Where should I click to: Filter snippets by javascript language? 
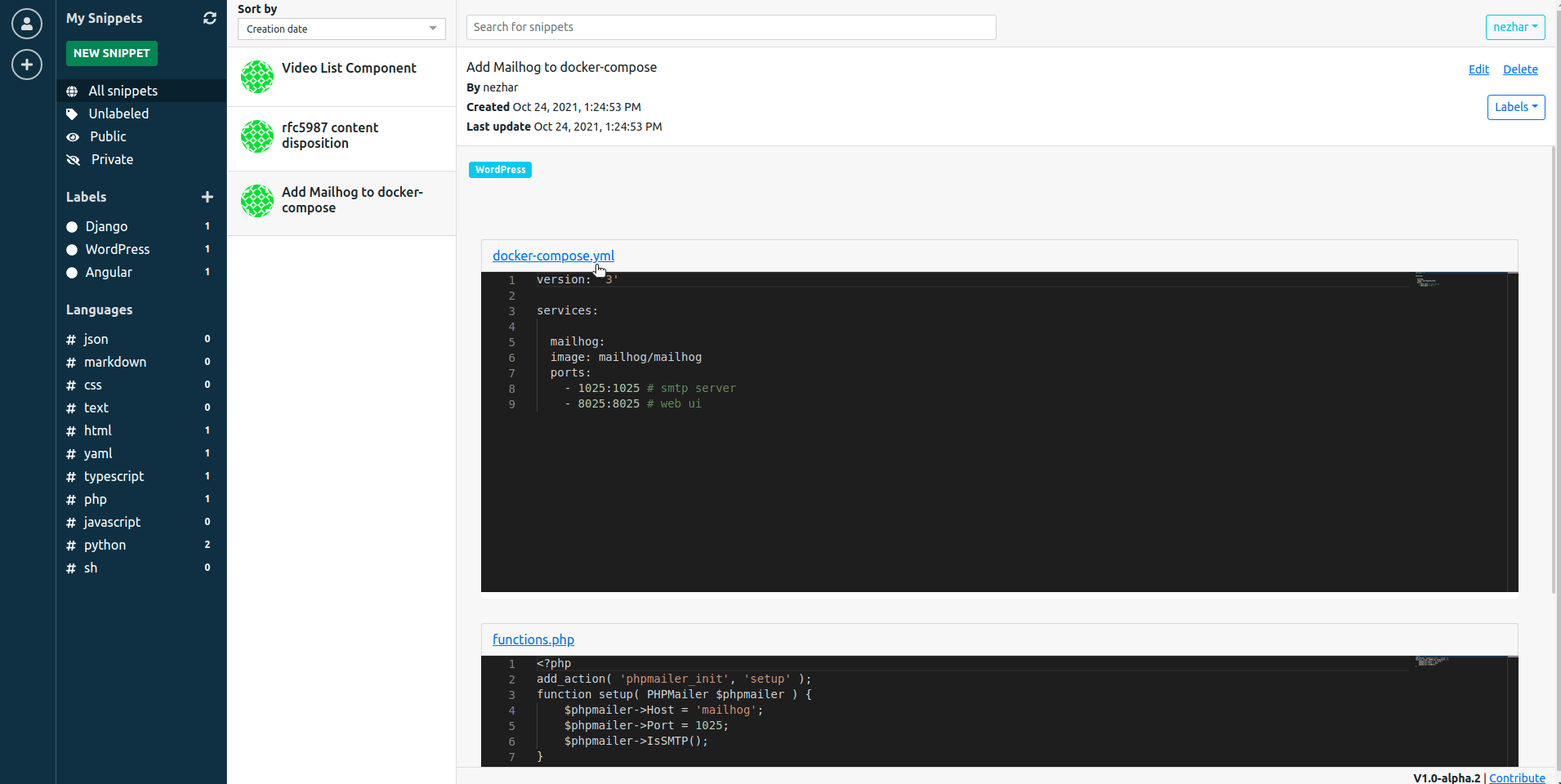point(112,522)
